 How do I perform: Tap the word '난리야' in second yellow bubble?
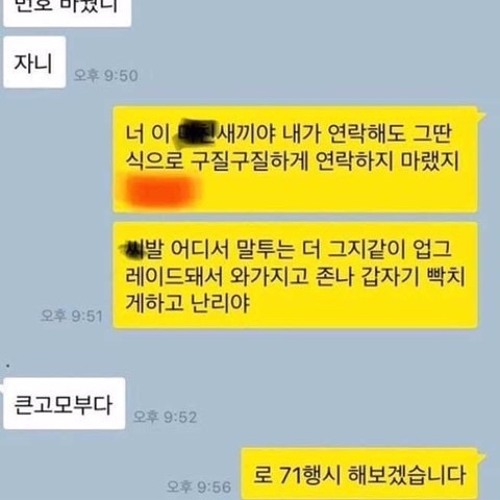(220, 303)
